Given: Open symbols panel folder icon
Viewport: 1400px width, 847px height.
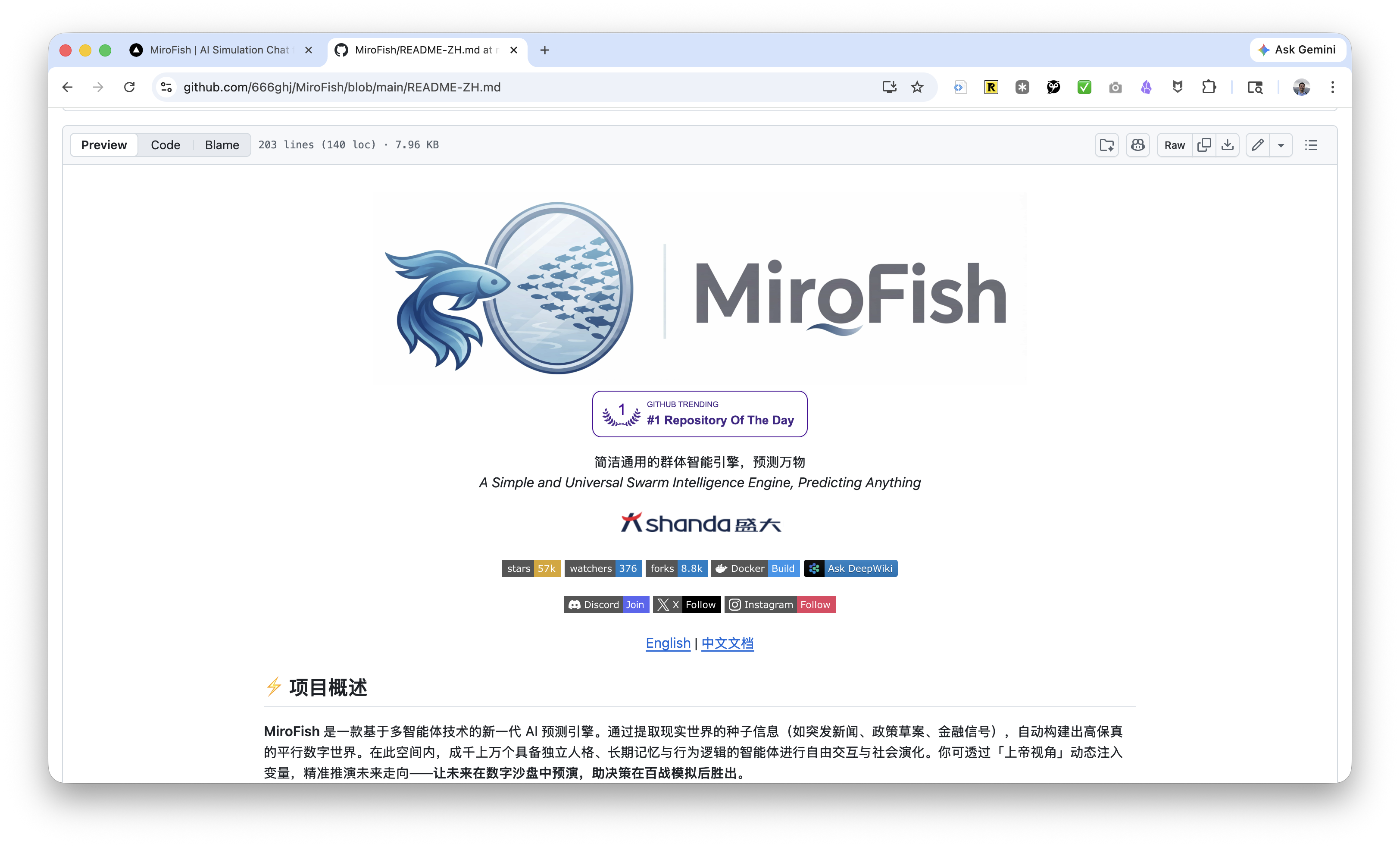Looking at the screenshot, I should point(1106,145).
